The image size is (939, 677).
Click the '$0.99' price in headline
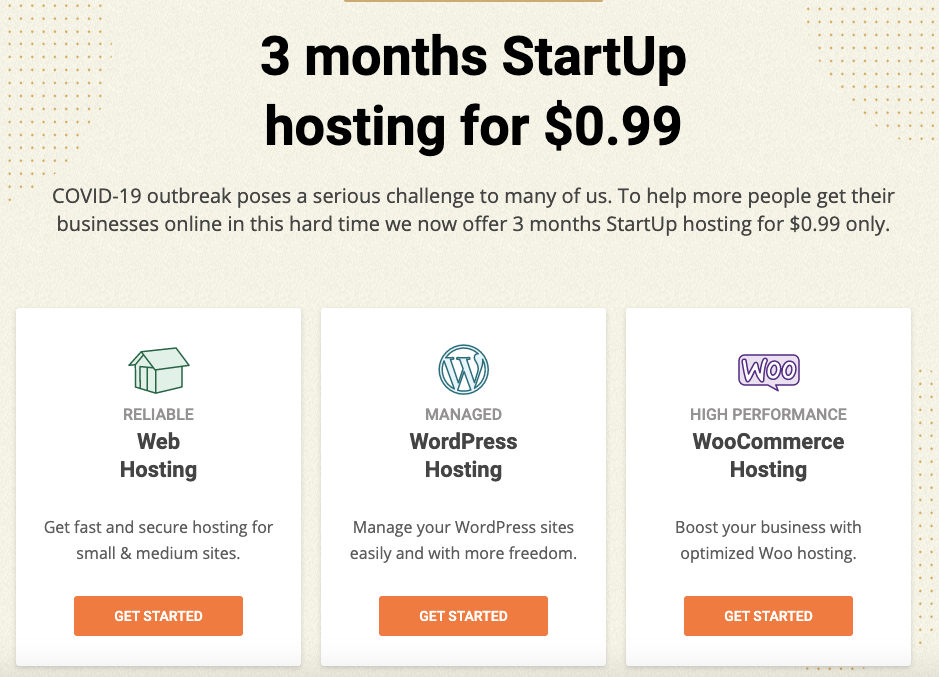coord(613,126)
